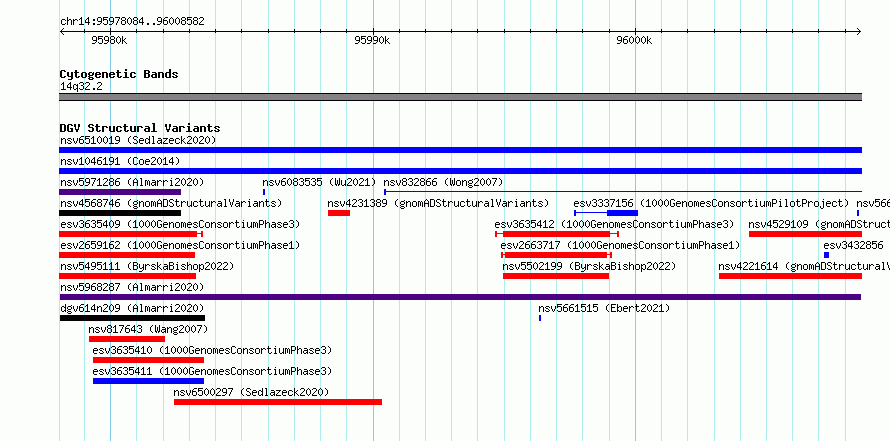Viewport: 890px width, 441px height.
Task: Open the nsv832866 (Wong2007) label
Action: pos(443,182)
